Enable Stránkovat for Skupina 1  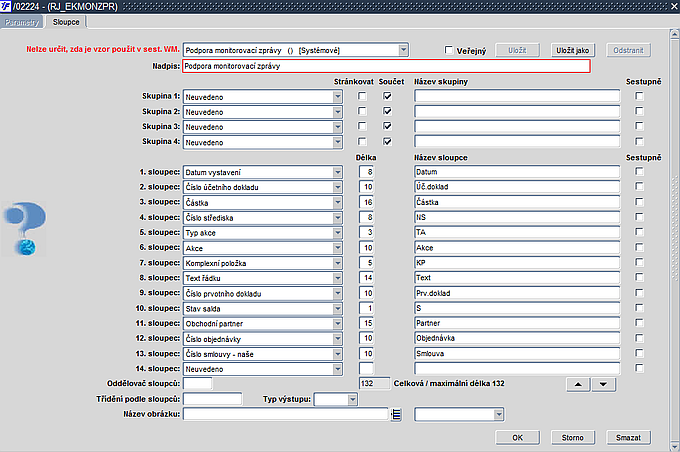(362, 96)
